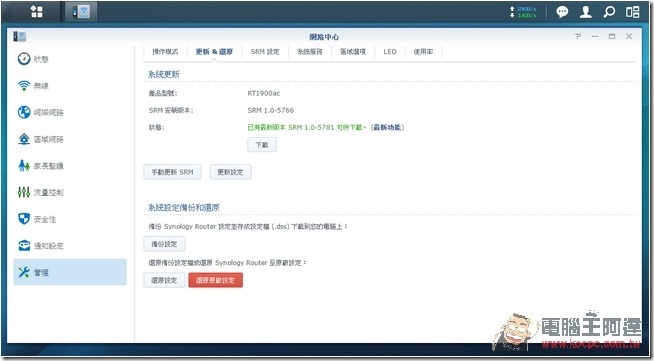The height and width of the screenshot is (361, 654).
Task: Click the 系統設定備份和還原 section heading
Action: [184, 207]
